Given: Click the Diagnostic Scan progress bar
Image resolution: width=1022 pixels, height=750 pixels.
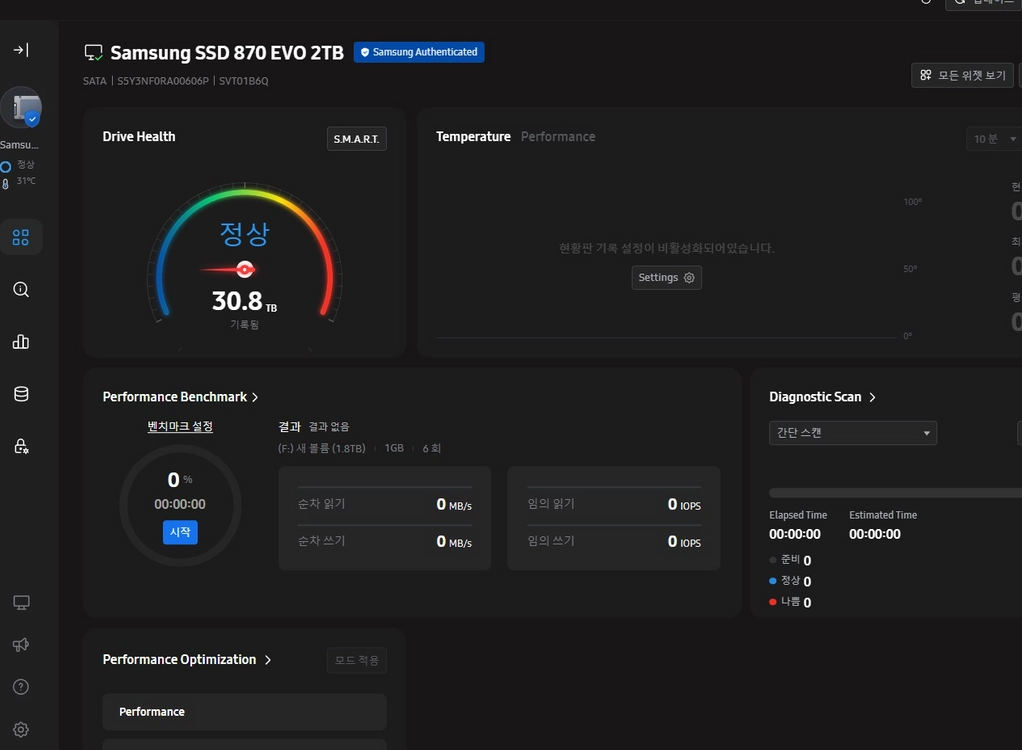Looking at the screenshot, I should 896,493.
